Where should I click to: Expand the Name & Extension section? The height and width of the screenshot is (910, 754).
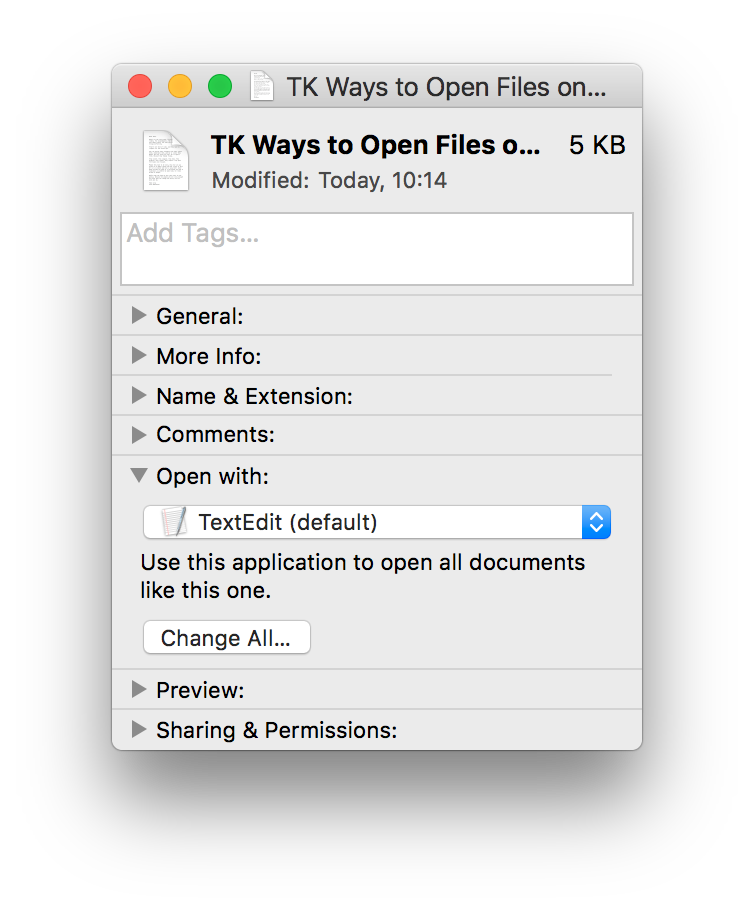pyautogui.click(x=139, y=396)
